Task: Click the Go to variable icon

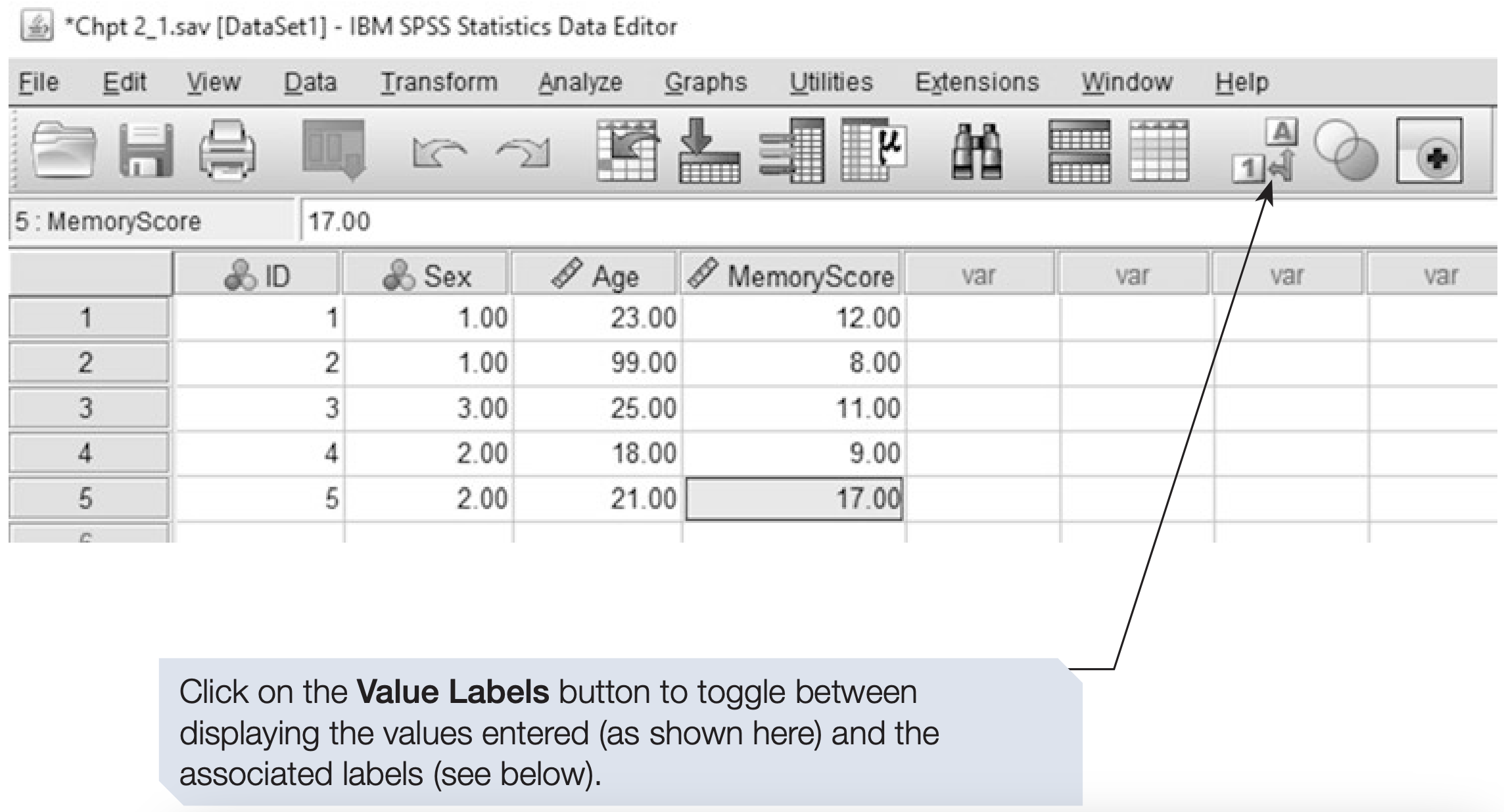Action: pyautogui.click(x=709, y=151)
